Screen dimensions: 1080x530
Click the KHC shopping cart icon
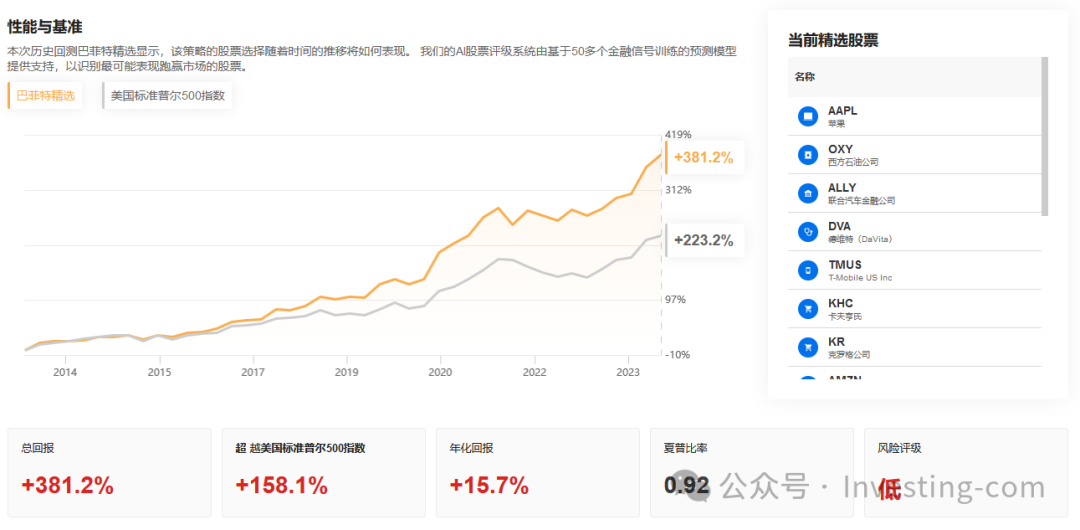pyautogui.click(x=807, y=309)
